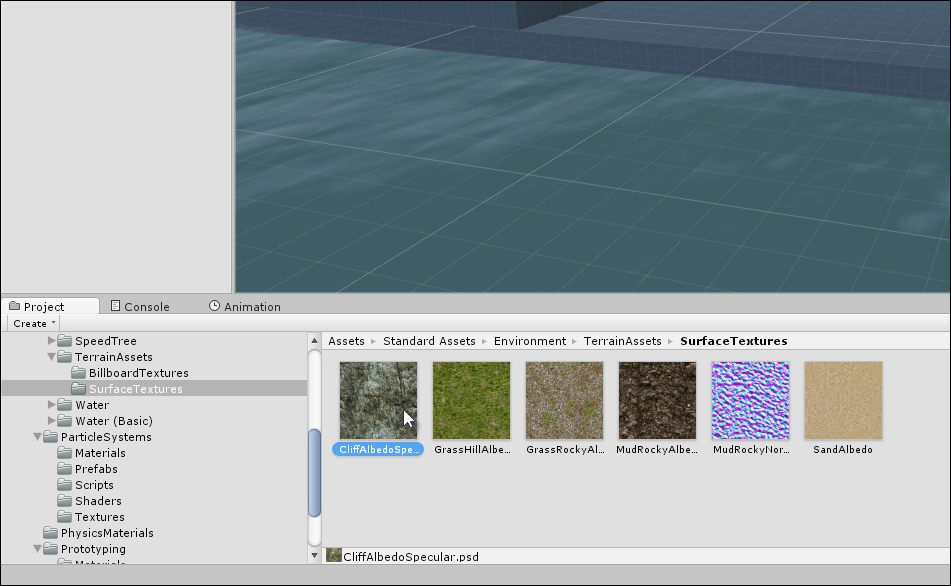Click the Animation clock icon
The height and width of the screenshot is (586, 951).
pyautogui.click(x=217, y=306)
